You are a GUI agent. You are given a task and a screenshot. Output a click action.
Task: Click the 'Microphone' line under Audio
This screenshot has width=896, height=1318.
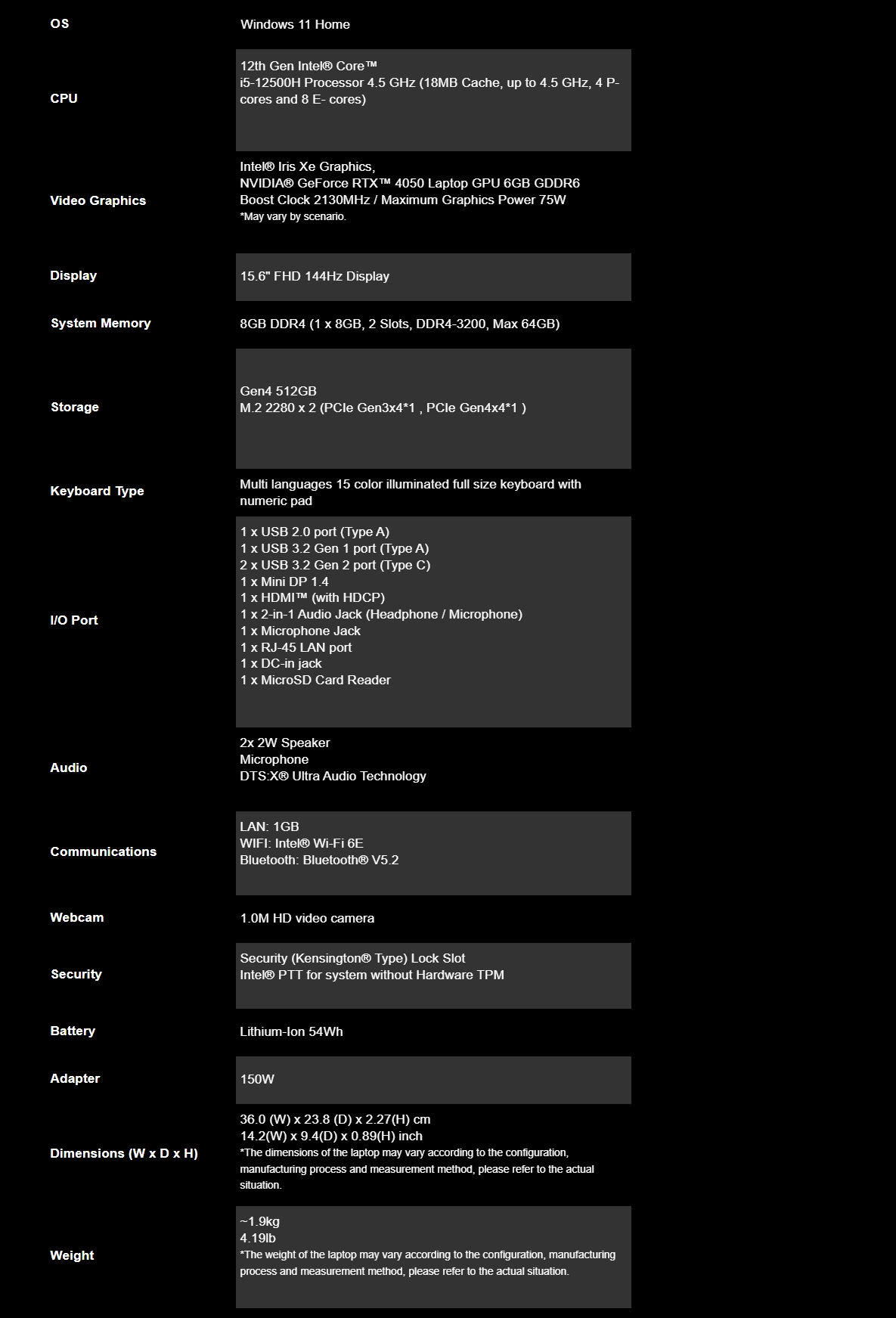coord(274,759)
